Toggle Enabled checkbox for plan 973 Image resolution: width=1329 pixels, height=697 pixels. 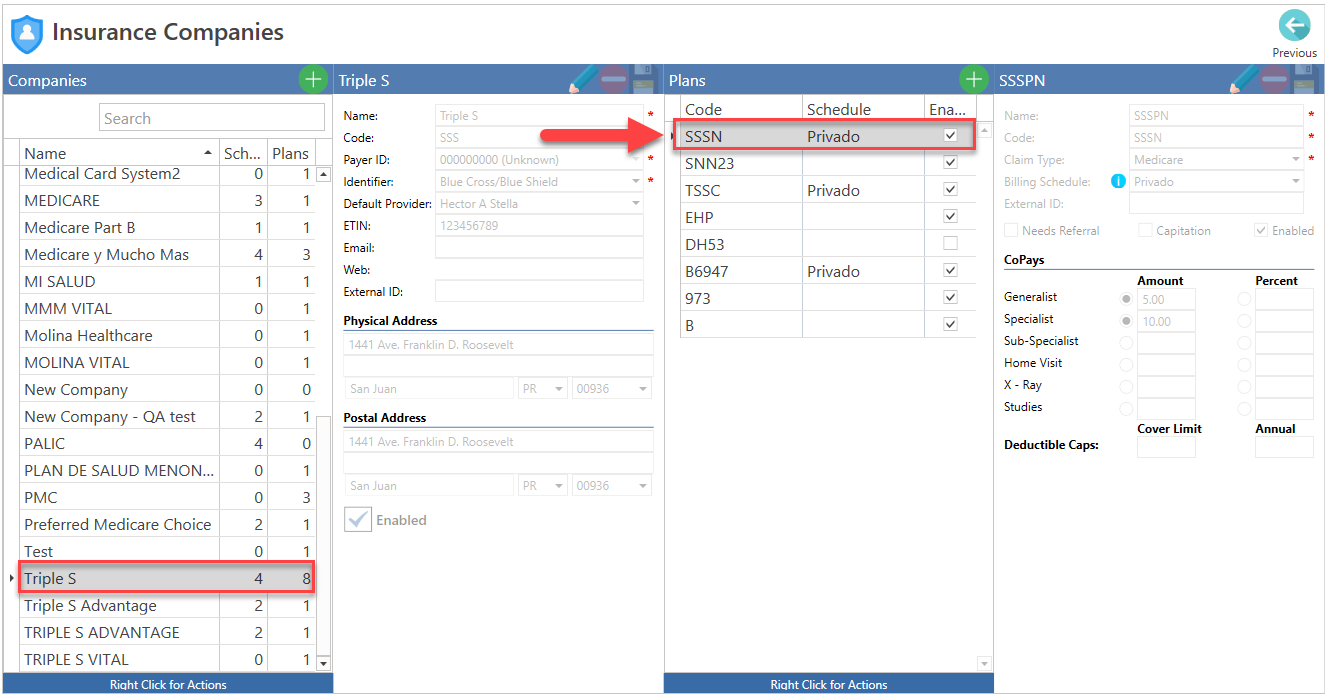(950, 297)
